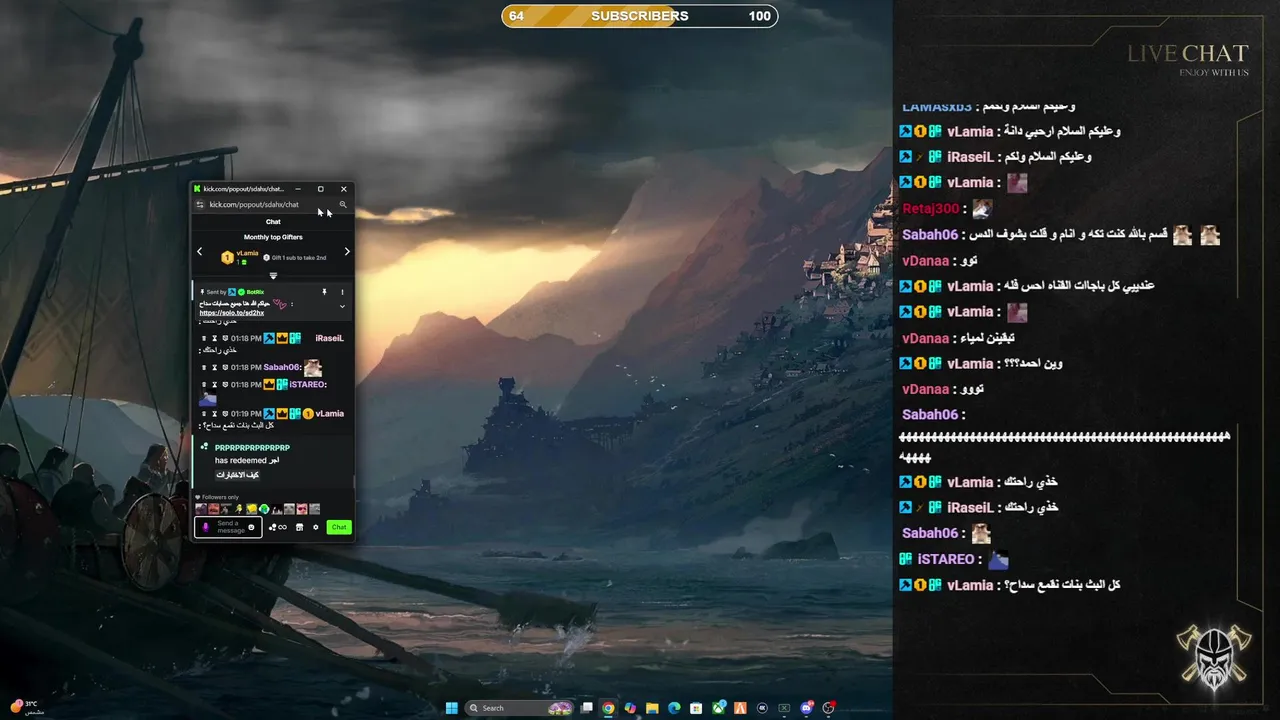
Task: Open File Explorer from the taskbar
Action: [x=652, y=708]
